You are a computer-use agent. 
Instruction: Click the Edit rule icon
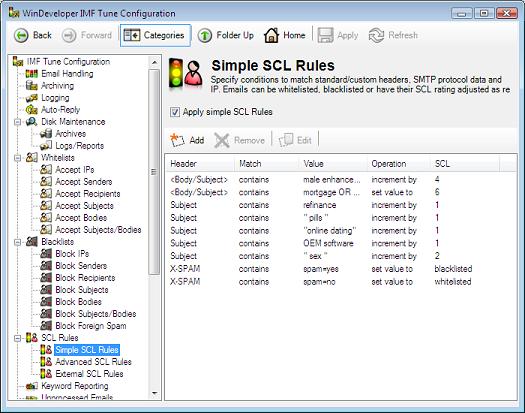pyautogui.click(x=286, y=140)
